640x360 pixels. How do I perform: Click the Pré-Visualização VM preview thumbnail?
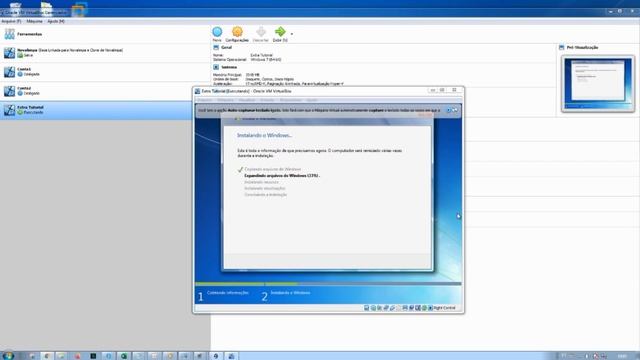tap(598, 83)
